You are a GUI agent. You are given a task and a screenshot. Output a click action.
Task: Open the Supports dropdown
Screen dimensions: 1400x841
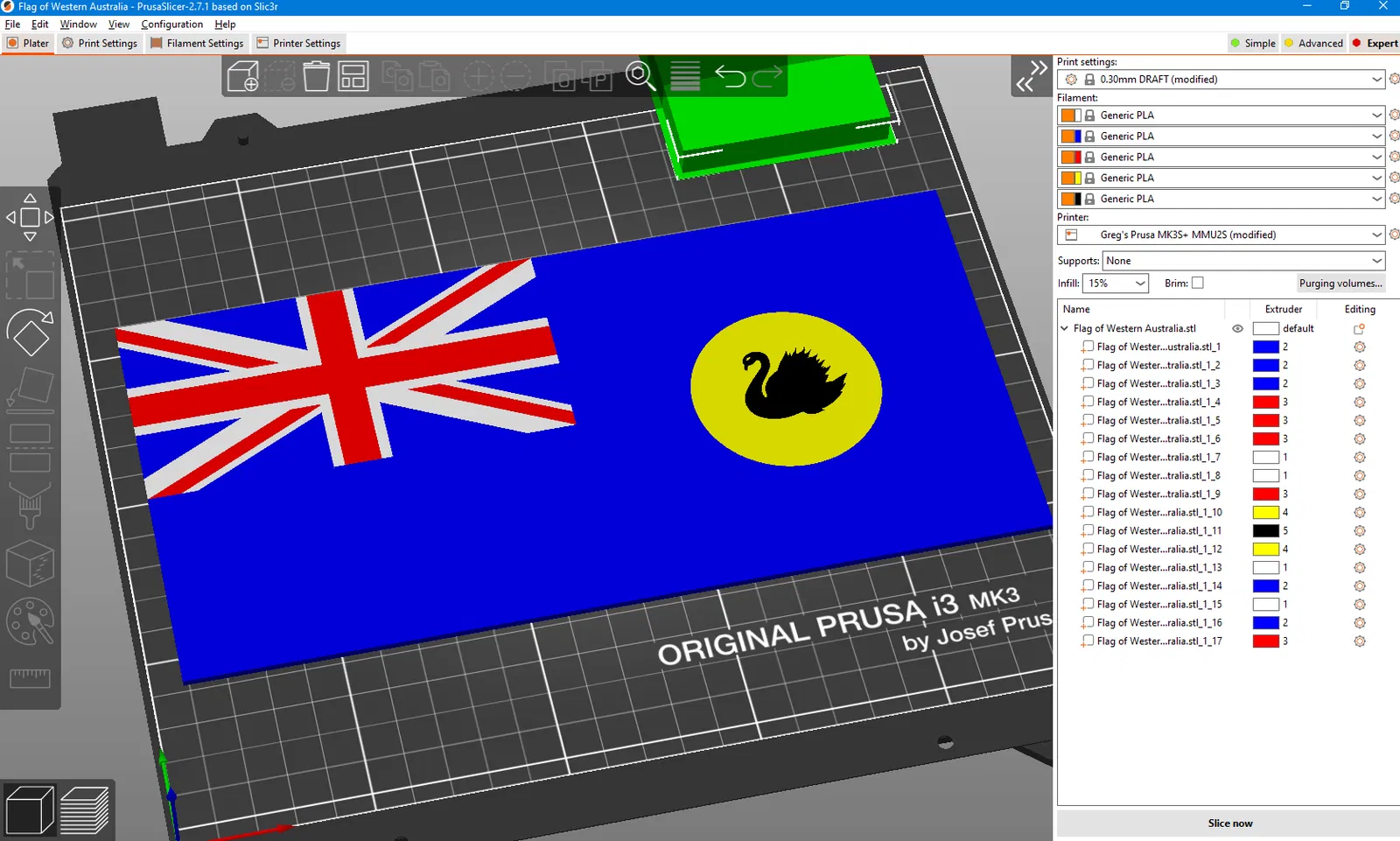(1243, 261)
